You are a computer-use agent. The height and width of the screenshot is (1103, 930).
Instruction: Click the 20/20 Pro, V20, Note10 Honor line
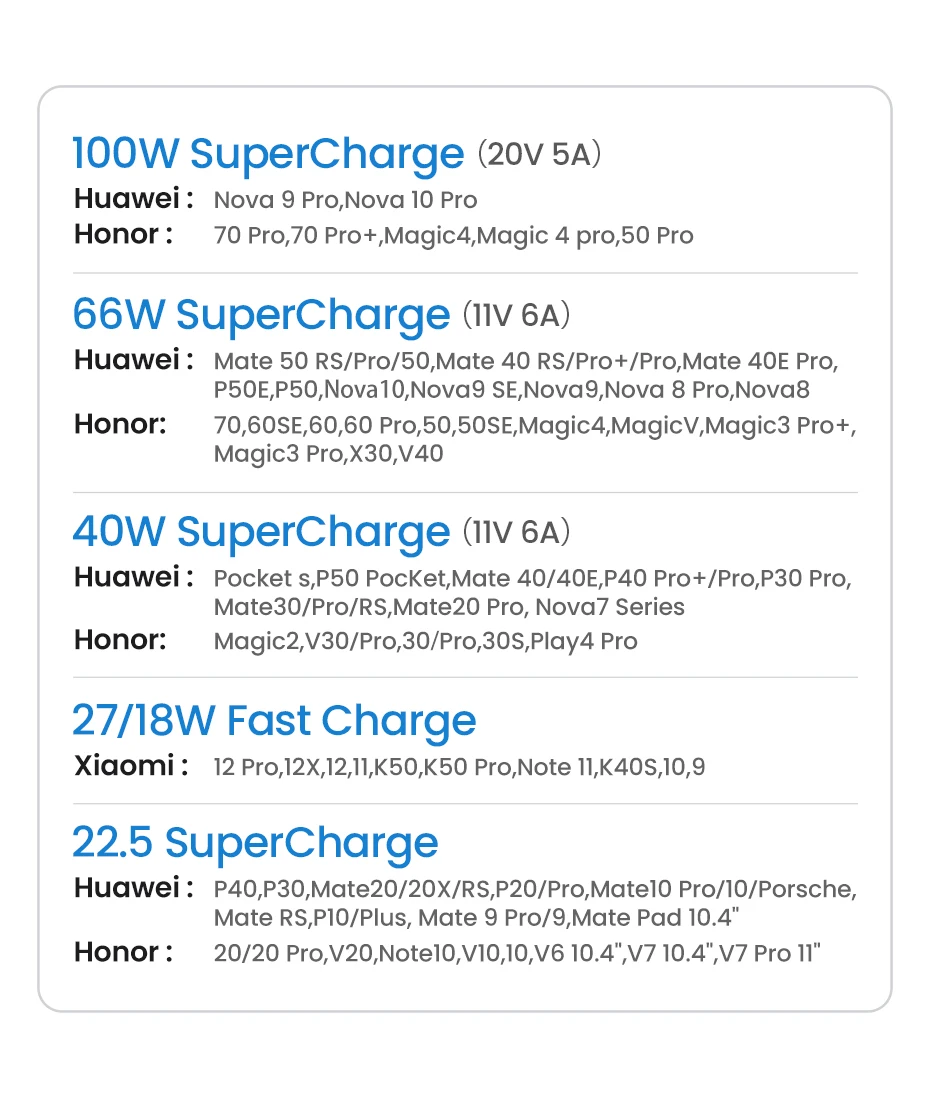click(516, 953)
